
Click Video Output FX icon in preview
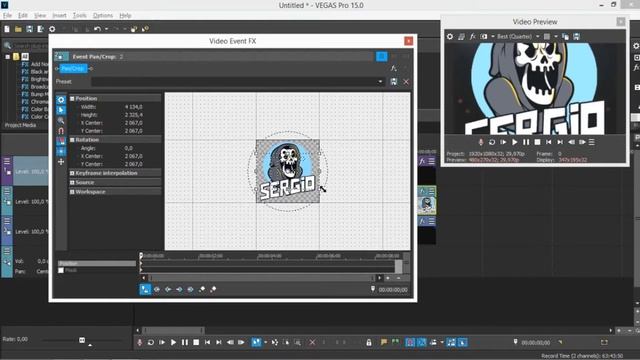tap(473, 36)
